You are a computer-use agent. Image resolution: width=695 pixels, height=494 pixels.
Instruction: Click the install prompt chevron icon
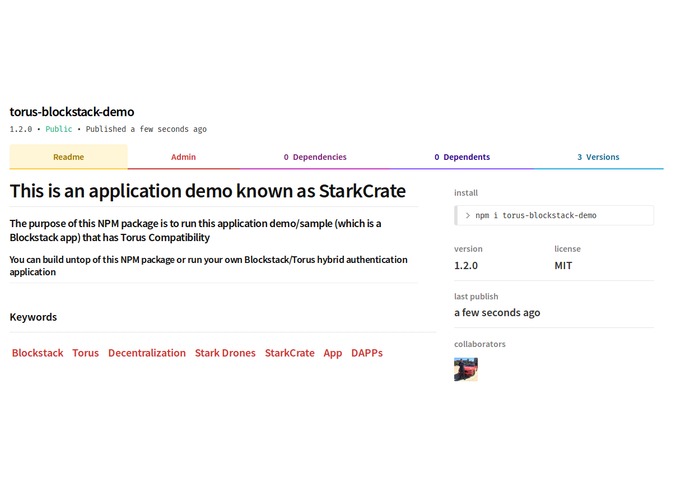(468, 215)
